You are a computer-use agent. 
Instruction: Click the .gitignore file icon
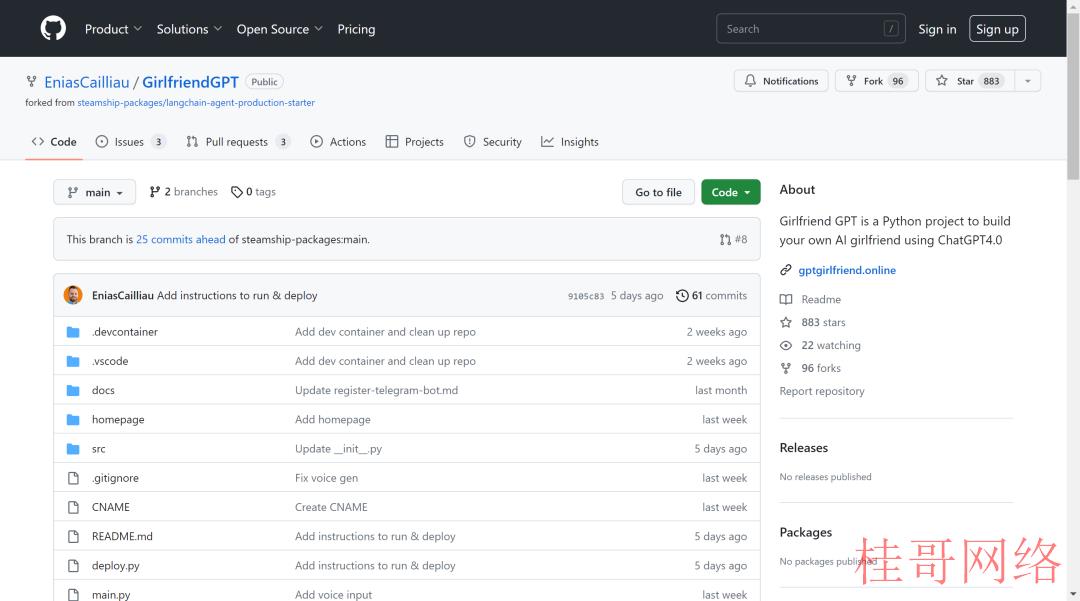point(73,478)
